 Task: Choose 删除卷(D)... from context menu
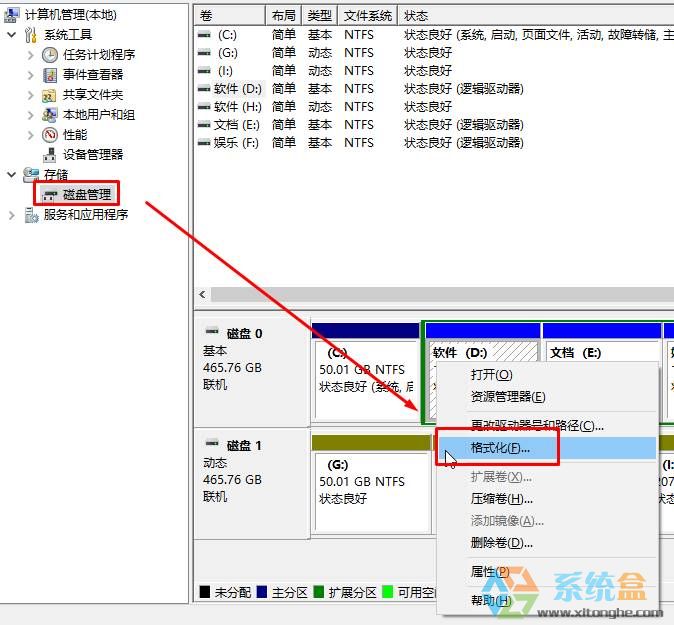547,543
